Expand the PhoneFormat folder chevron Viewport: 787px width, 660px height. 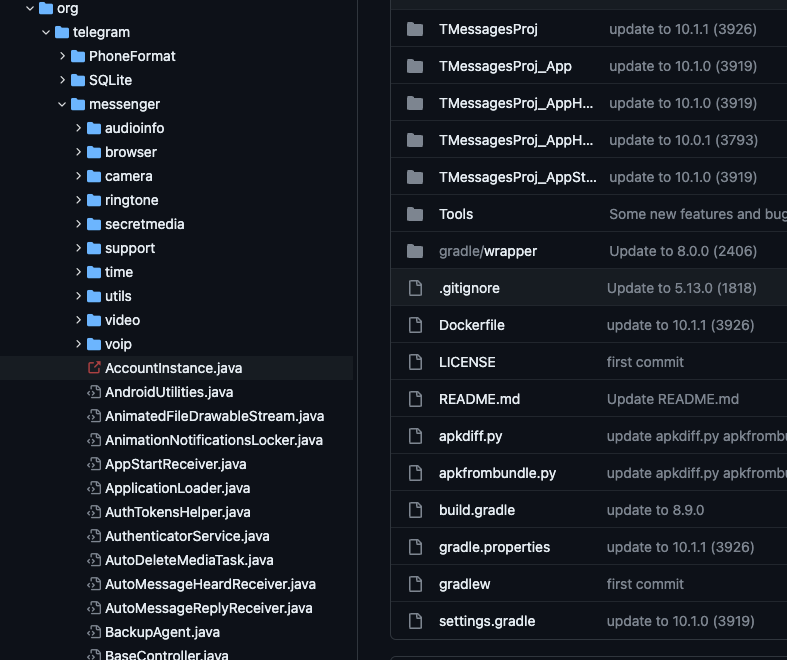coord(62,56)
